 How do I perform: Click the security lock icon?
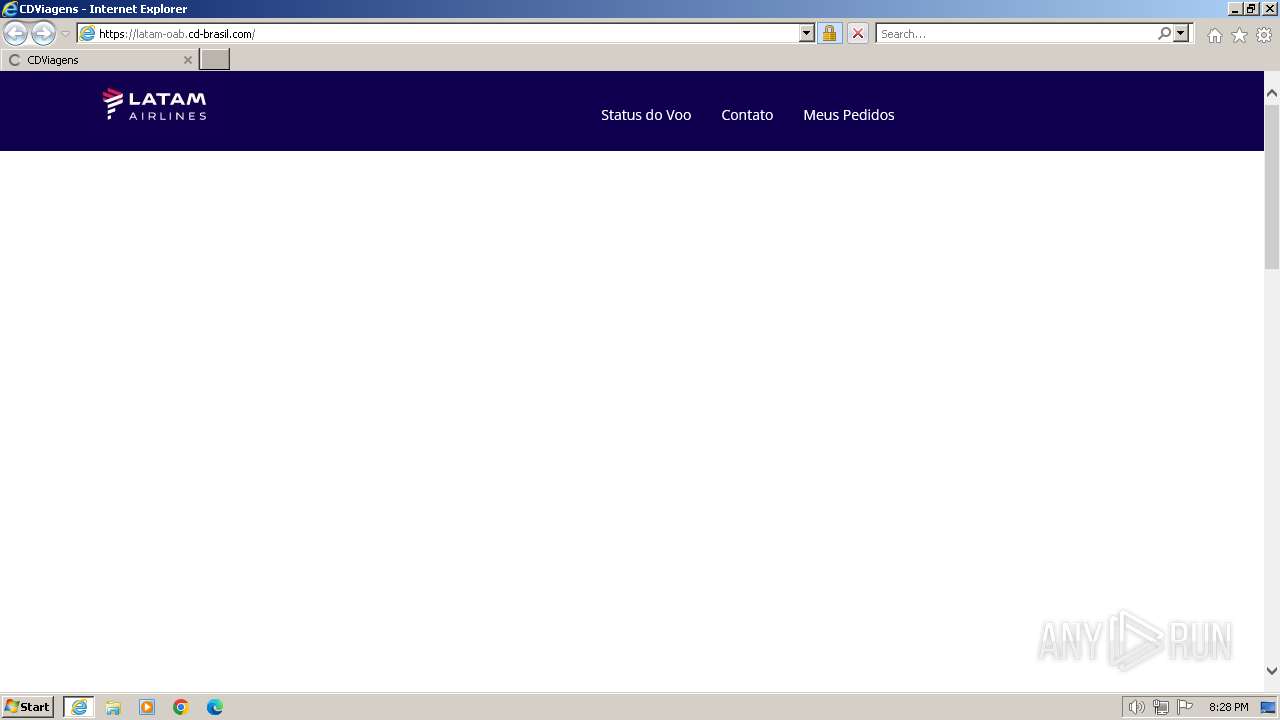829,34
